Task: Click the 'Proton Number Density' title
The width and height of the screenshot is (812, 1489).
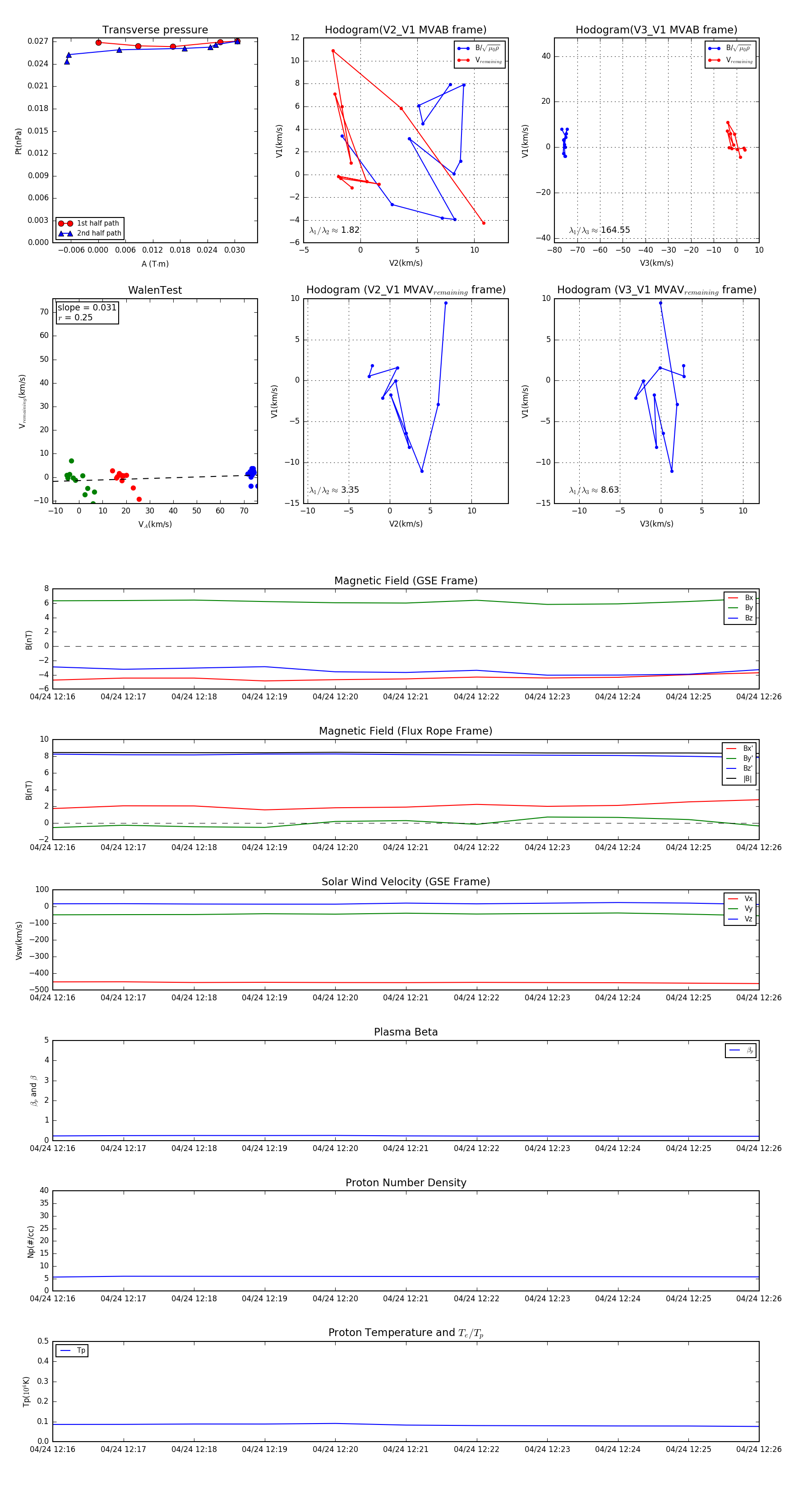Action: pyautogui.click(x=406, y=1183)
